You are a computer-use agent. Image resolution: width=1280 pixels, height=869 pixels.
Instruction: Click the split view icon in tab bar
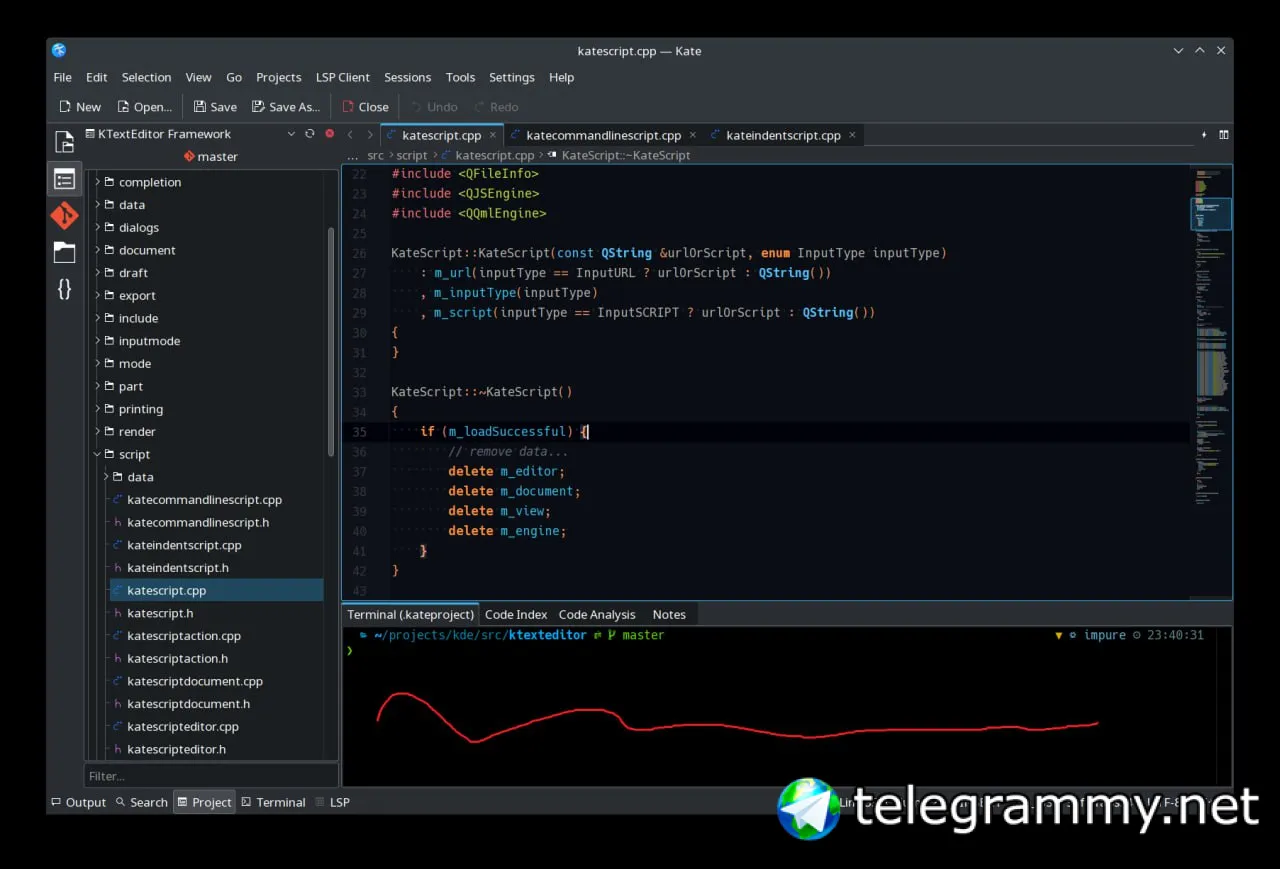(1223, 135)
